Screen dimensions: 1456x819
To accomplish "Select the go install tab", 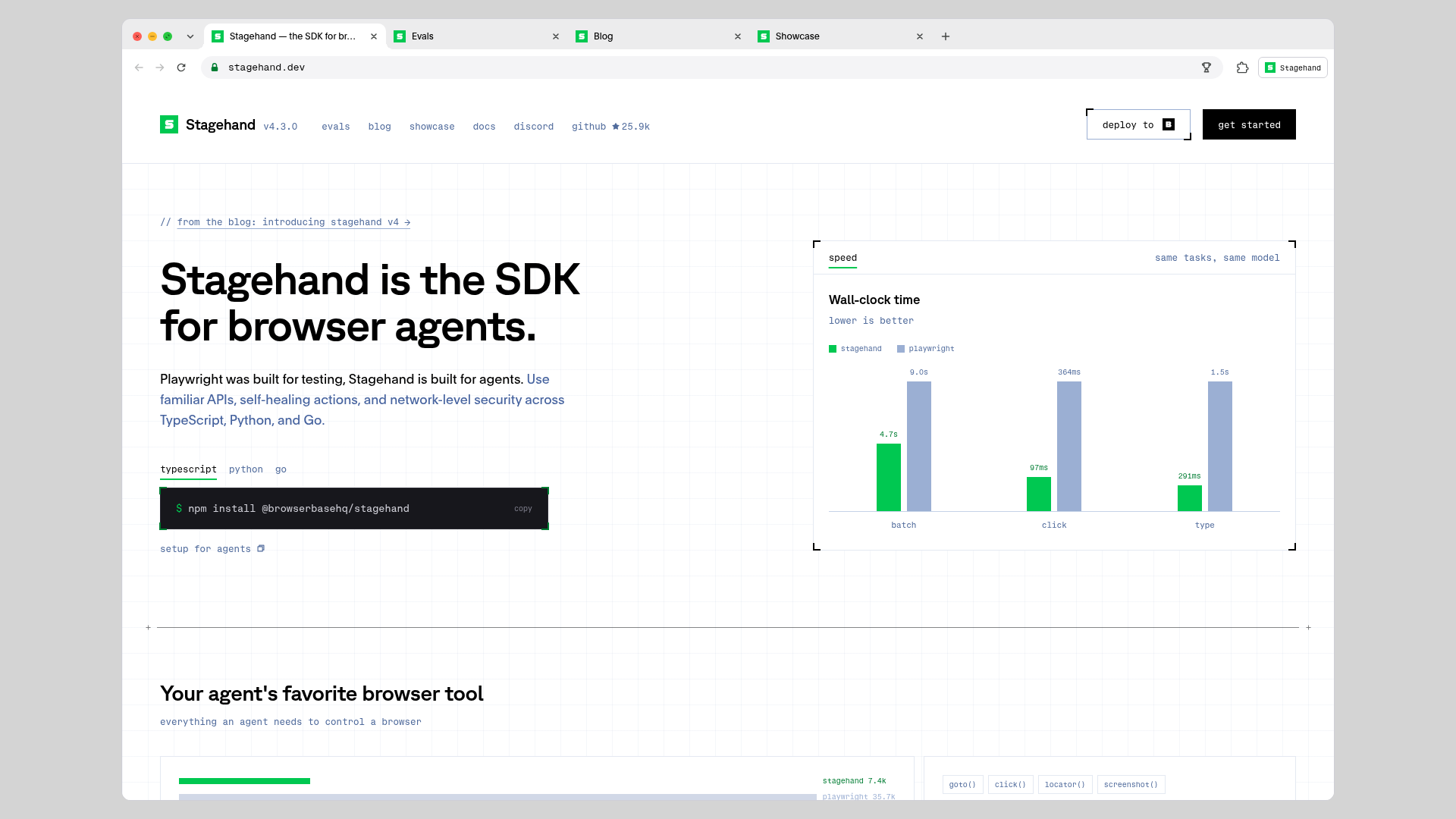I will [x=281, y=469].
